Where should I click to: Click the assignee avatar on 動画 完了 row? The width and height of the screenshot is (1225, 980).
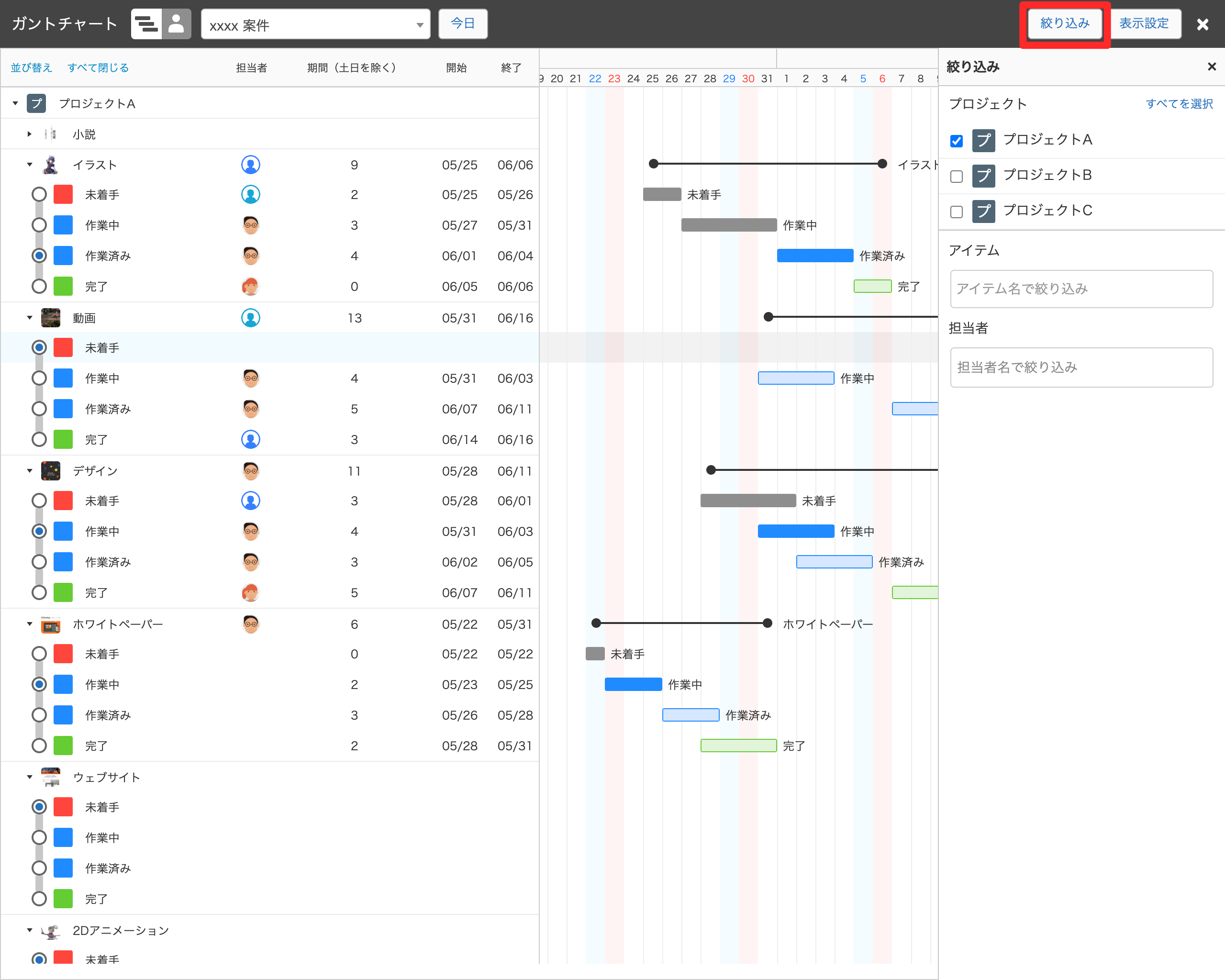coord(251,439)
